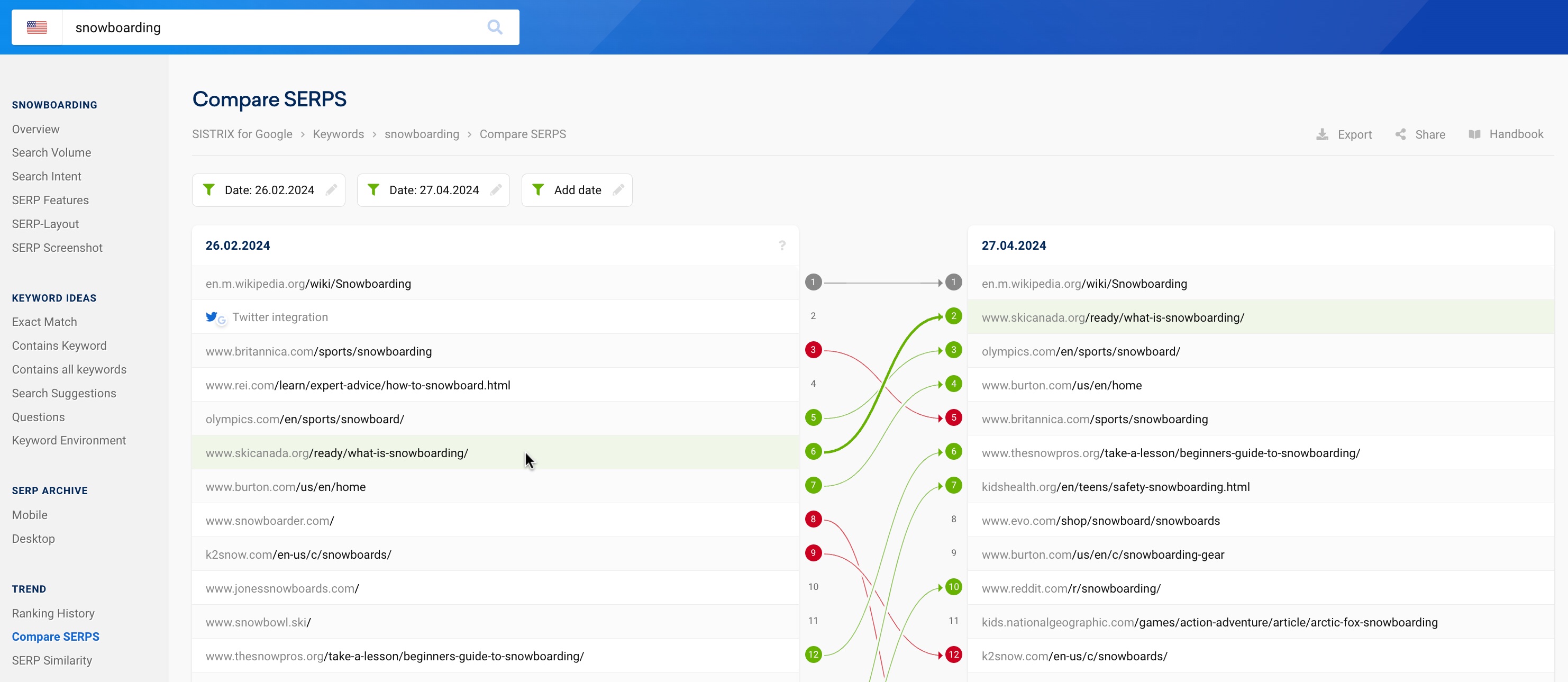Open SERP Similarity
The height and width of the screenshot is (682, 1568).
tap(52, 661)
